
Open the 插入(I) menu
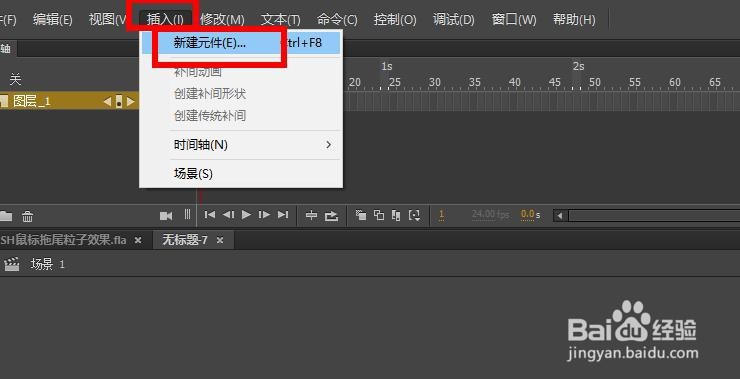(165, 20)
